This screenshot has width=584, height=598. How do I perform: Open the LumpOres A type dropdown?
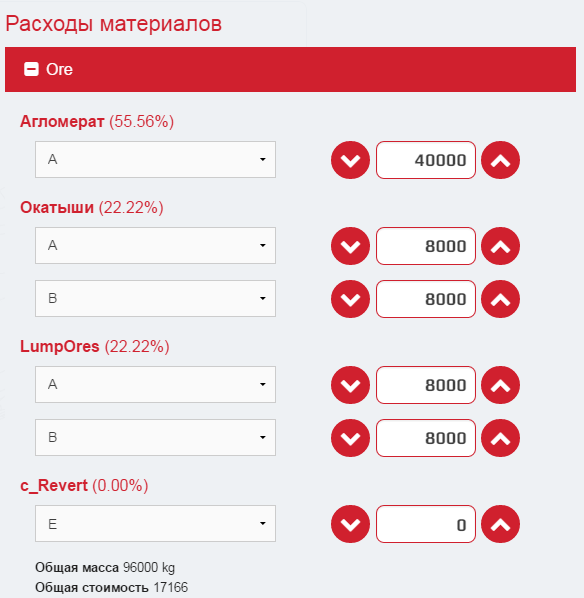pos(155,384)
